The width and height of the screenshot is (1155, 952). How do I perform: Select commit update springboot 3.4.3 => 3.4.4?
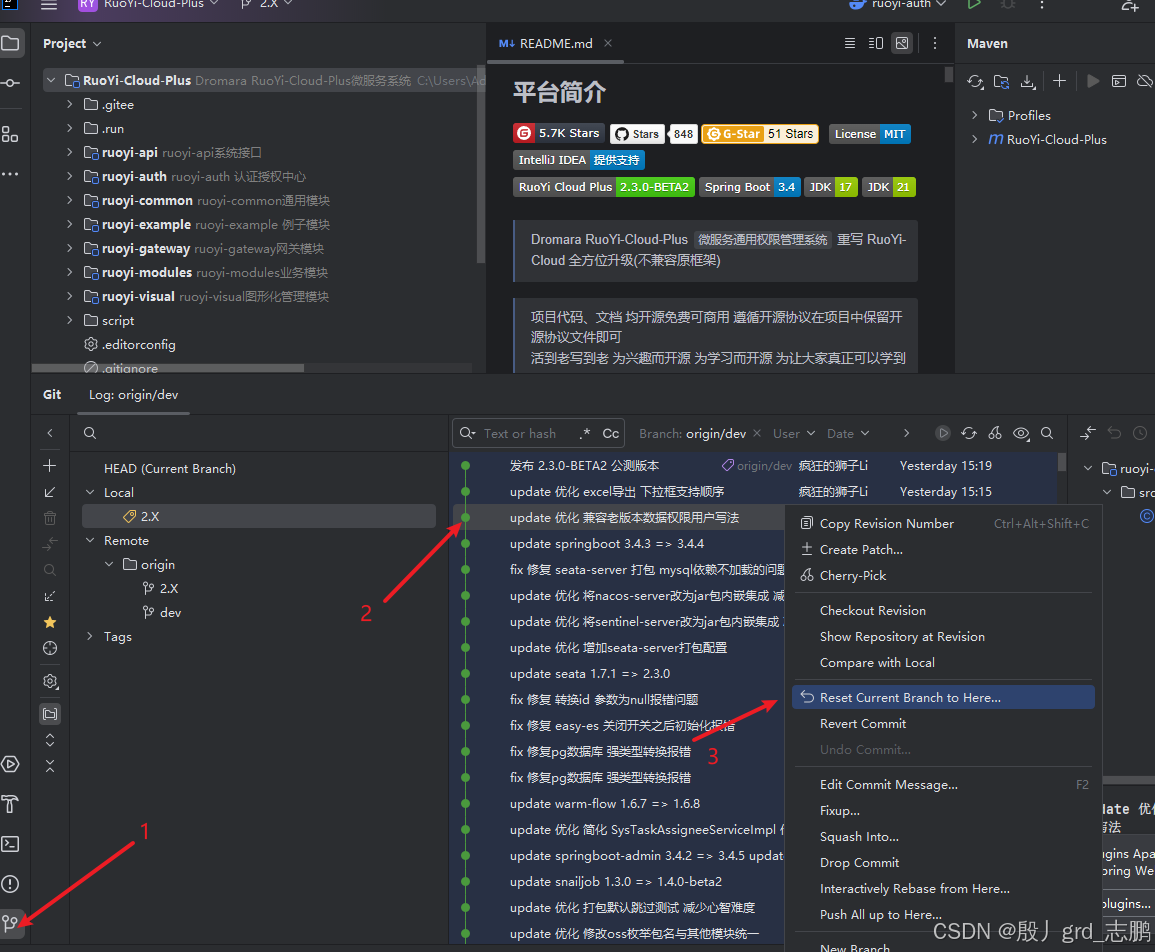coord(606,544)
